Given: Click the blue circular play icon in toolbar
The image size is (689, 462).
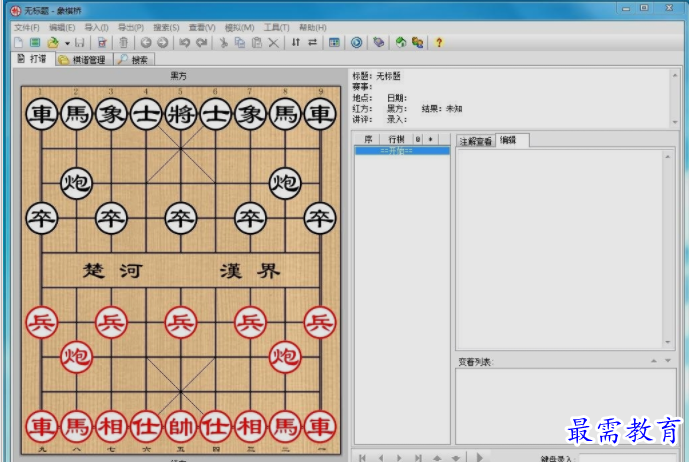Looking at the screenshot, I should (356, 43).
